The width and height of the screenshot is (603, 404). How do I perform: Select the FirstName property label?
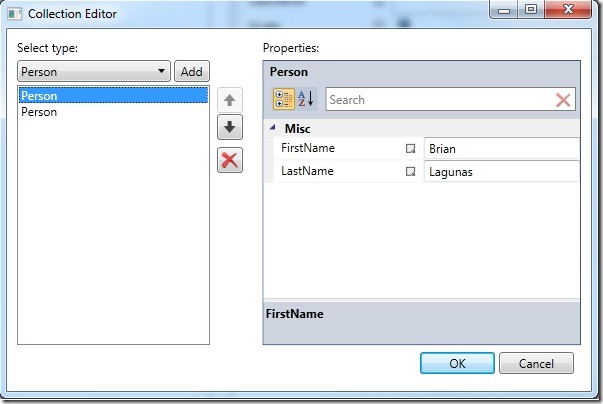308,148
